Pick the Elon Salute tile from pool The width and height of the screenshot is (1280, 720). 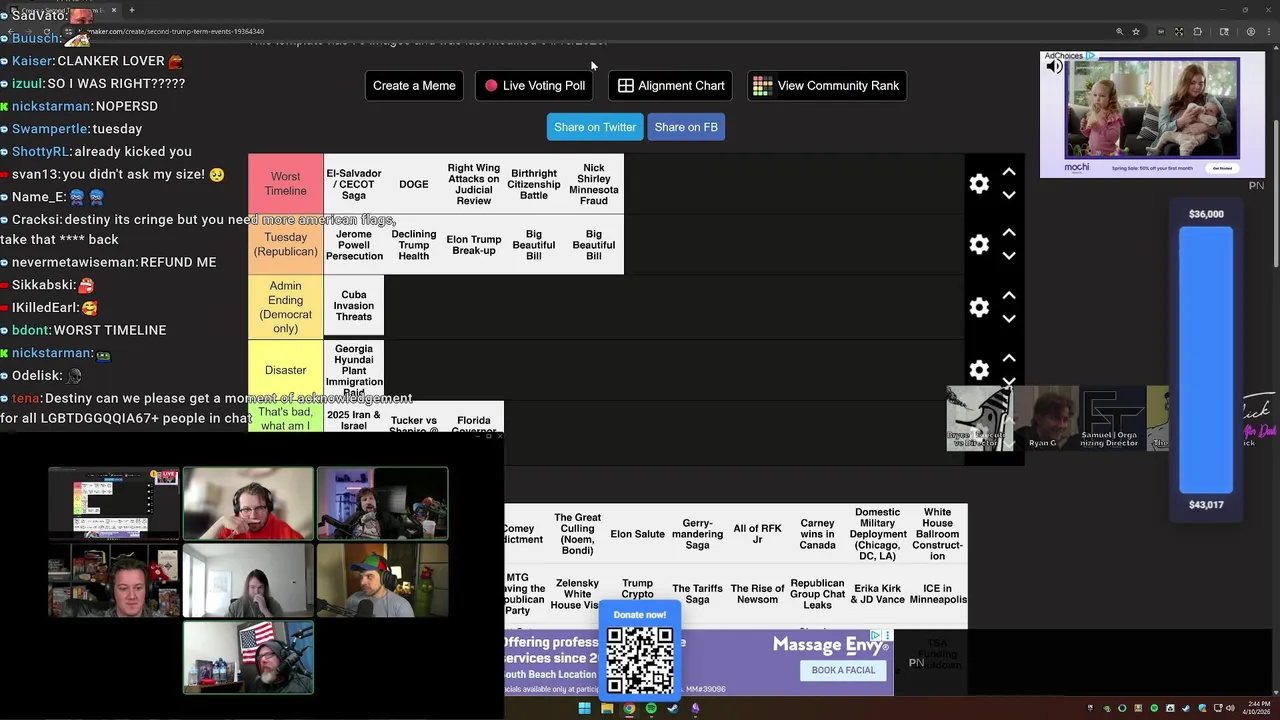[637, 534]
